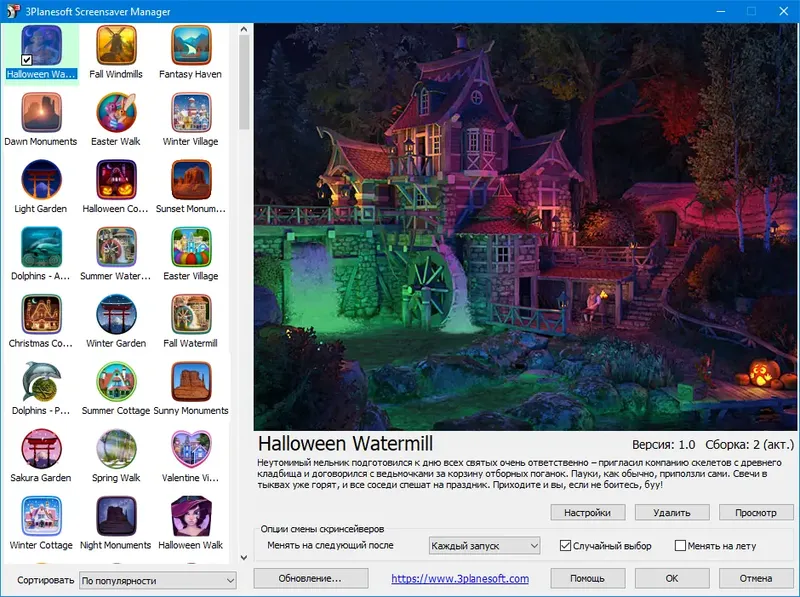Select the Dawn Monuments screensaver icon

coord(41,113)
